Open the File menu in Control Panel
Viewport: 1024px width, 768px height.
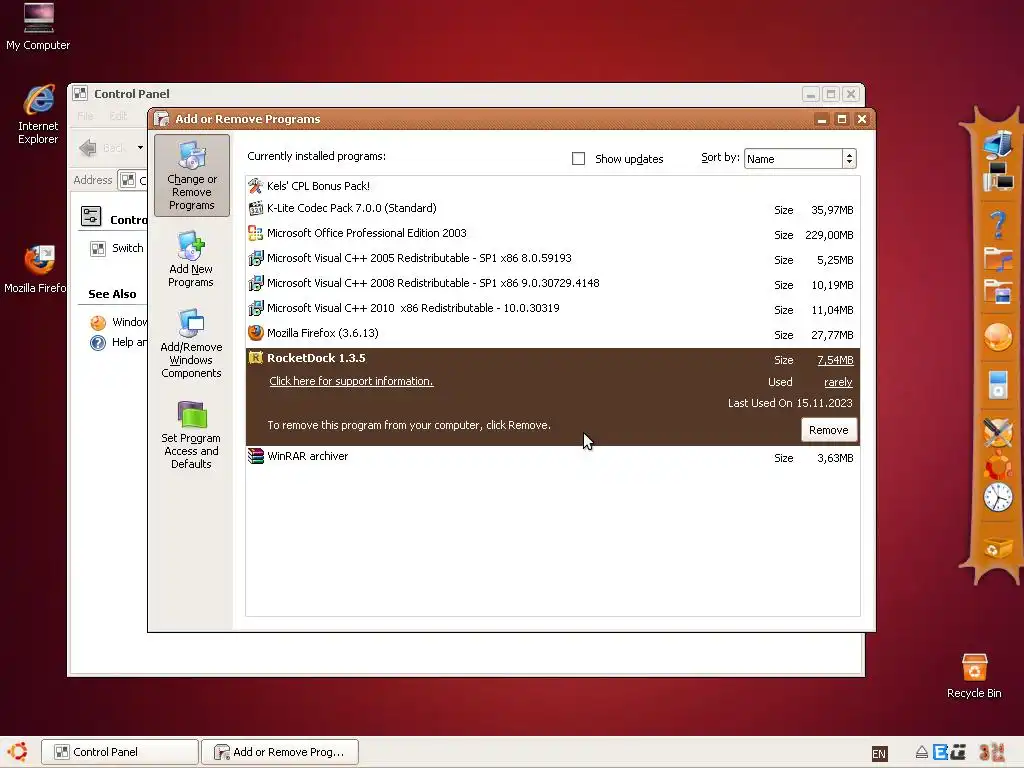coord(86,116)
